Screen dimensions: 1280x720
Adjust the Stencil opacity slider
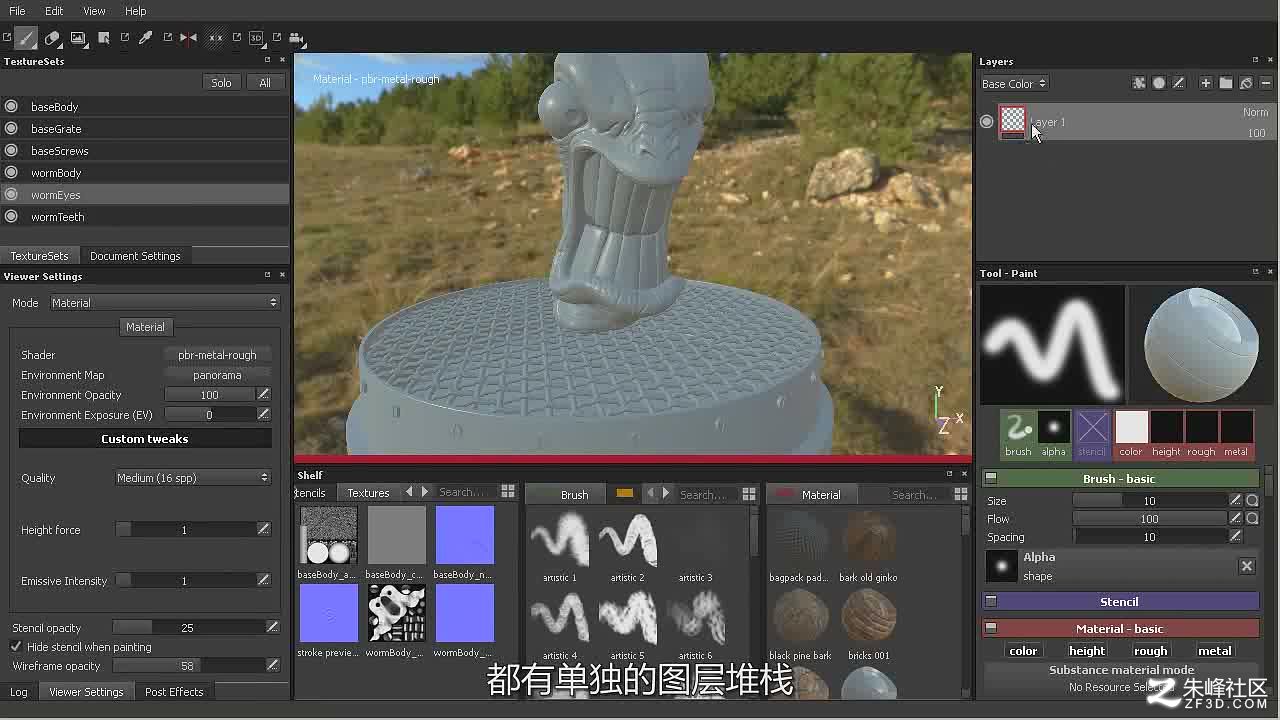[187, 628]
